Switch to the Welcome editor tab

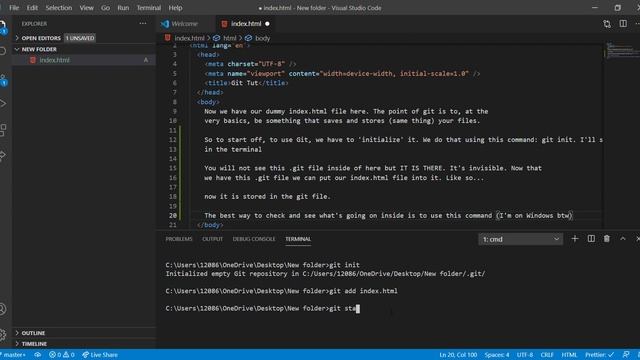pyautogui.click(x=185, y=24)
